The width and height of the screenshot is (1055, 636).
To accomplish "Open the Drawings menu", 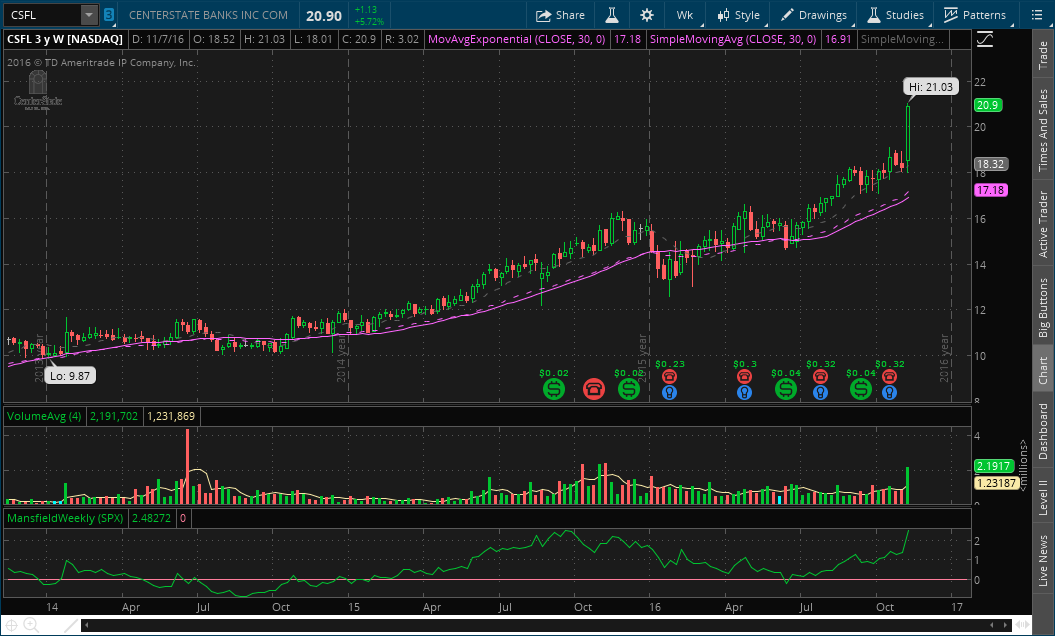I will [x=814, y=15].
